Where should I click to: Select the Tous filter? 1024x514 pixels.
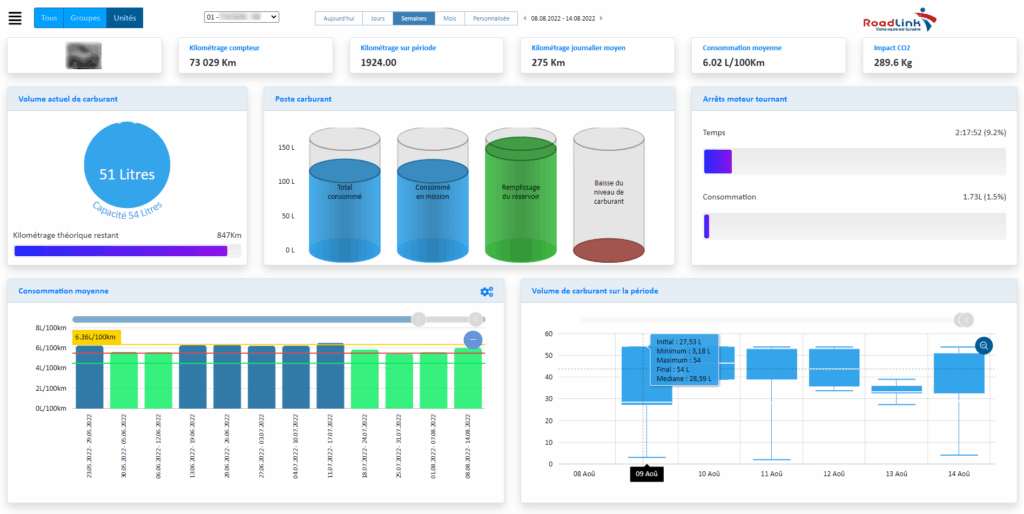pyautogui.click(x=49, y=18)
